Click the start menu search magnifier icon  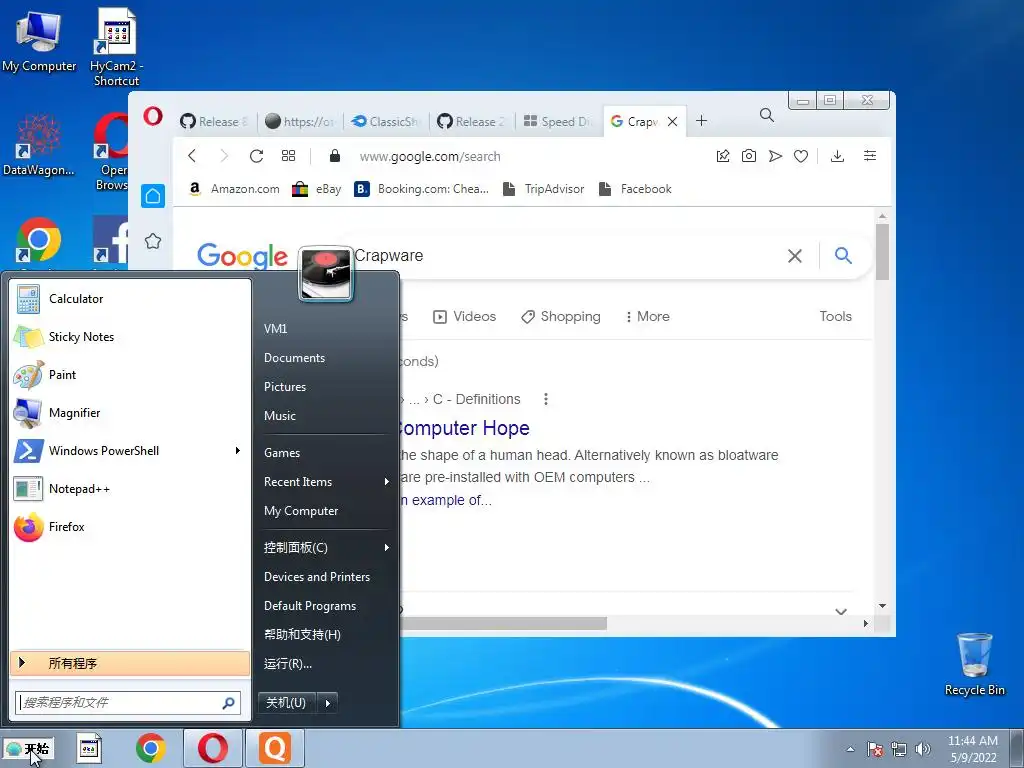tap(229, 703)
